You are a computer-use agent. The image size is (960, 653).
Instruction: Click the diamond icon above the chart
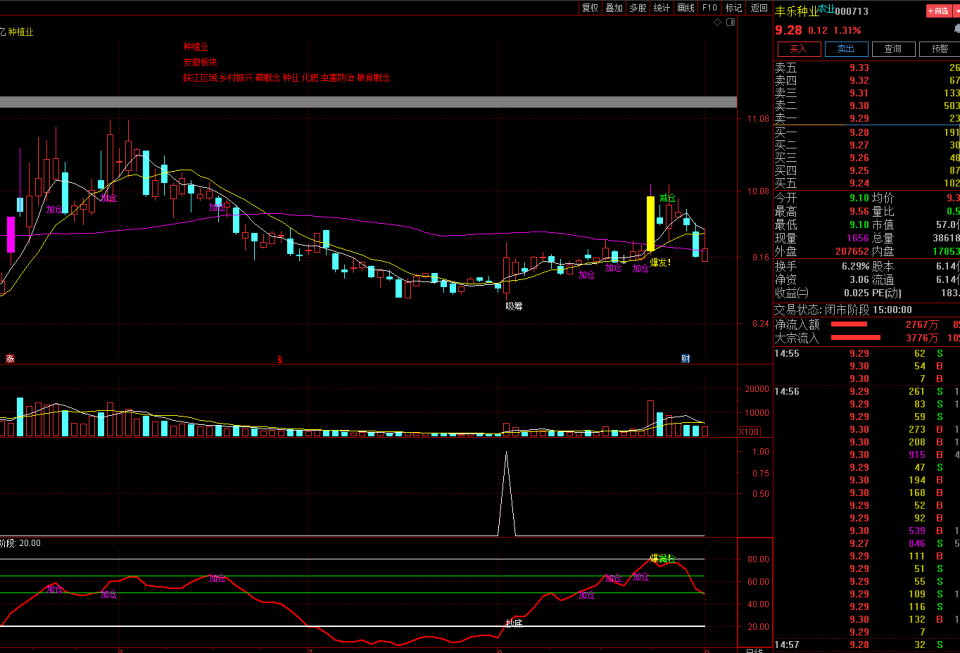718,22
